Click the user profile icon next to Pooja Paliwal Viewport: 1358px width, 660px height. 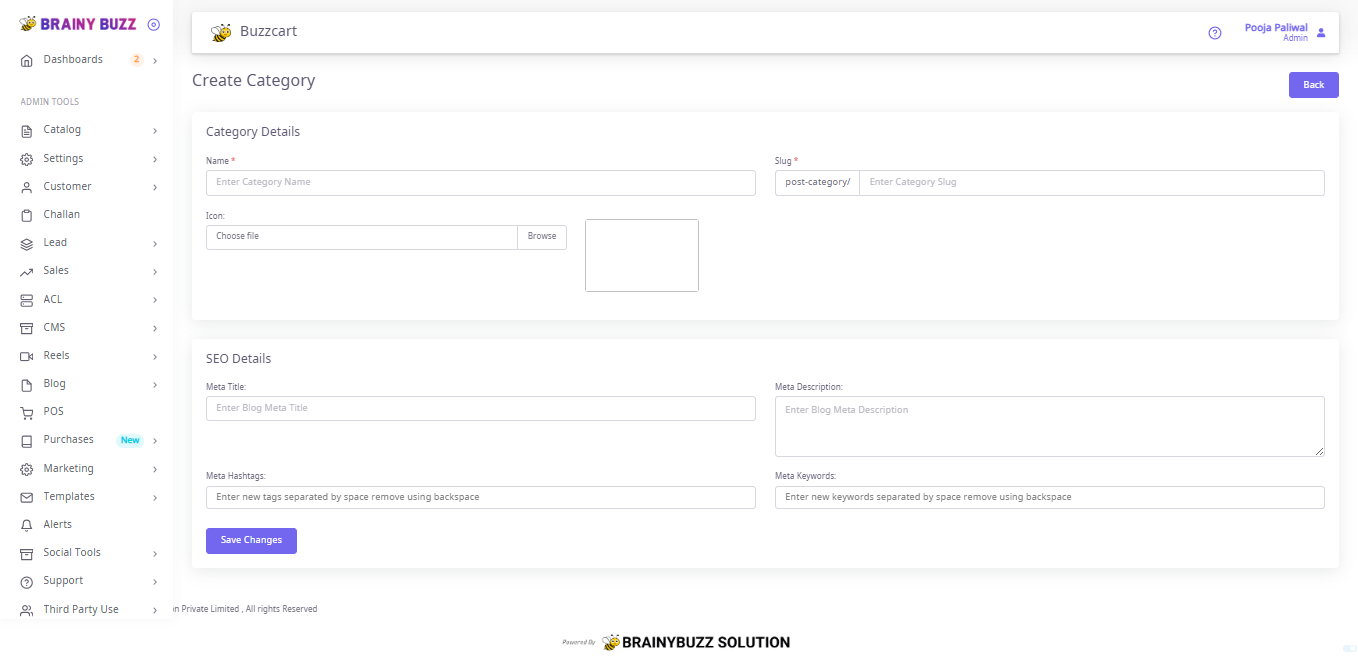[1321, 32]
